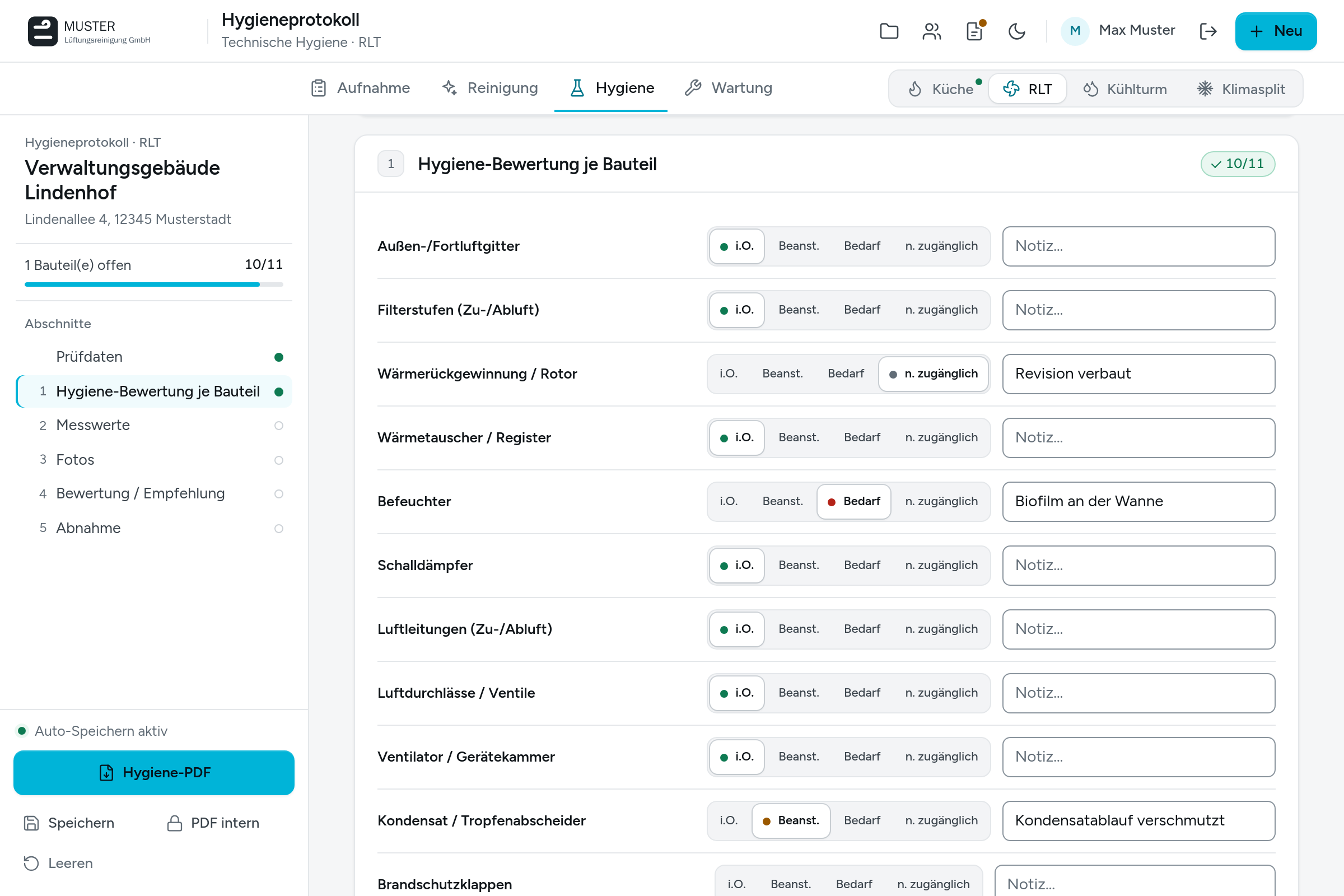Open the document icon with notification dot

975,31
